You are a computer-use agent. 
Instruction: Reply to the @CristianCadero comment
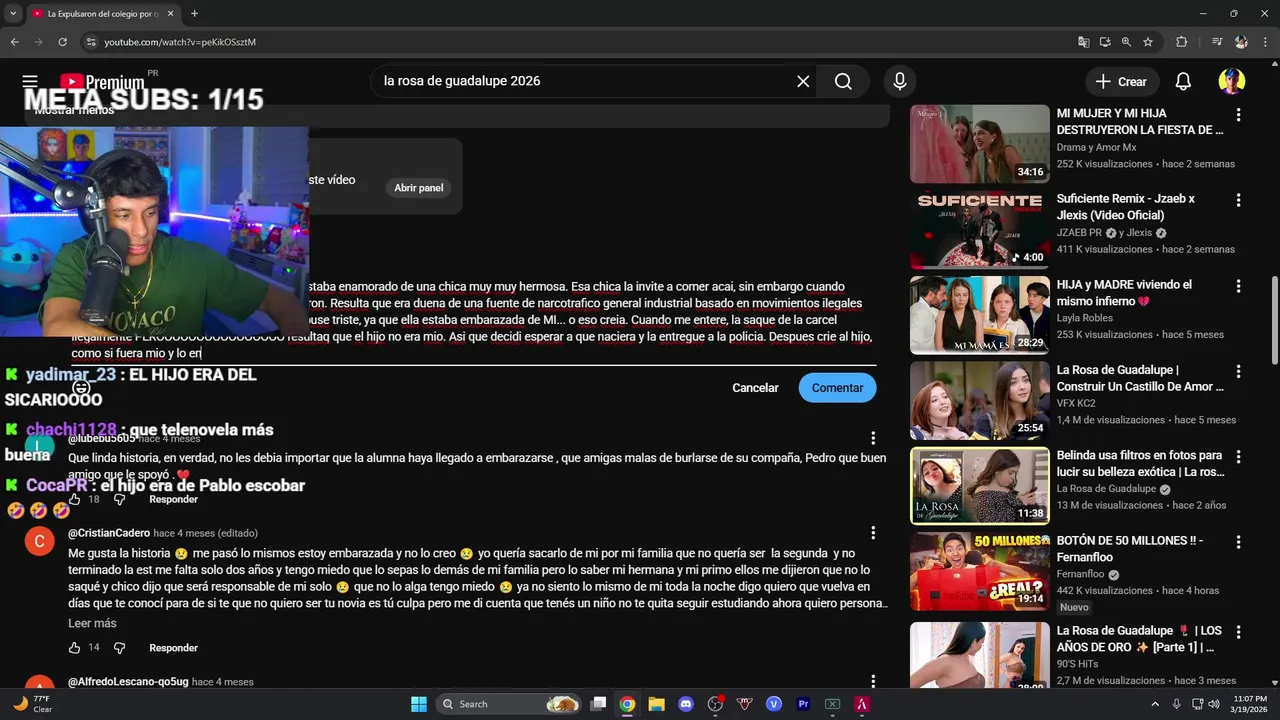coord(173,648)
